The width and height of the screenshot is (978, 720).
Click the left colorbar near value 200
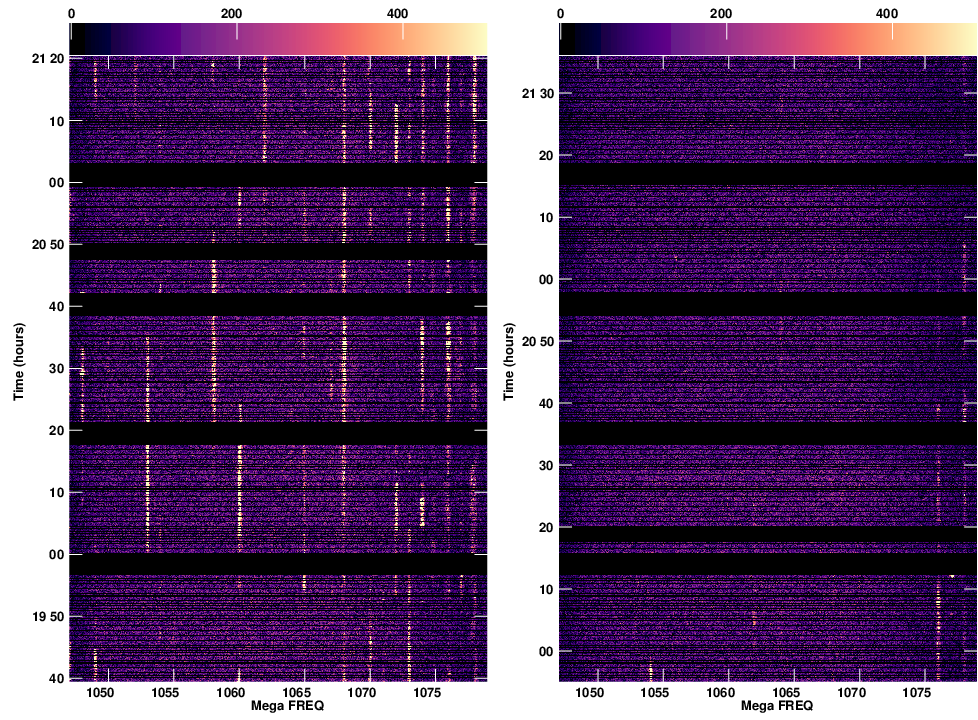pos(236,38)
